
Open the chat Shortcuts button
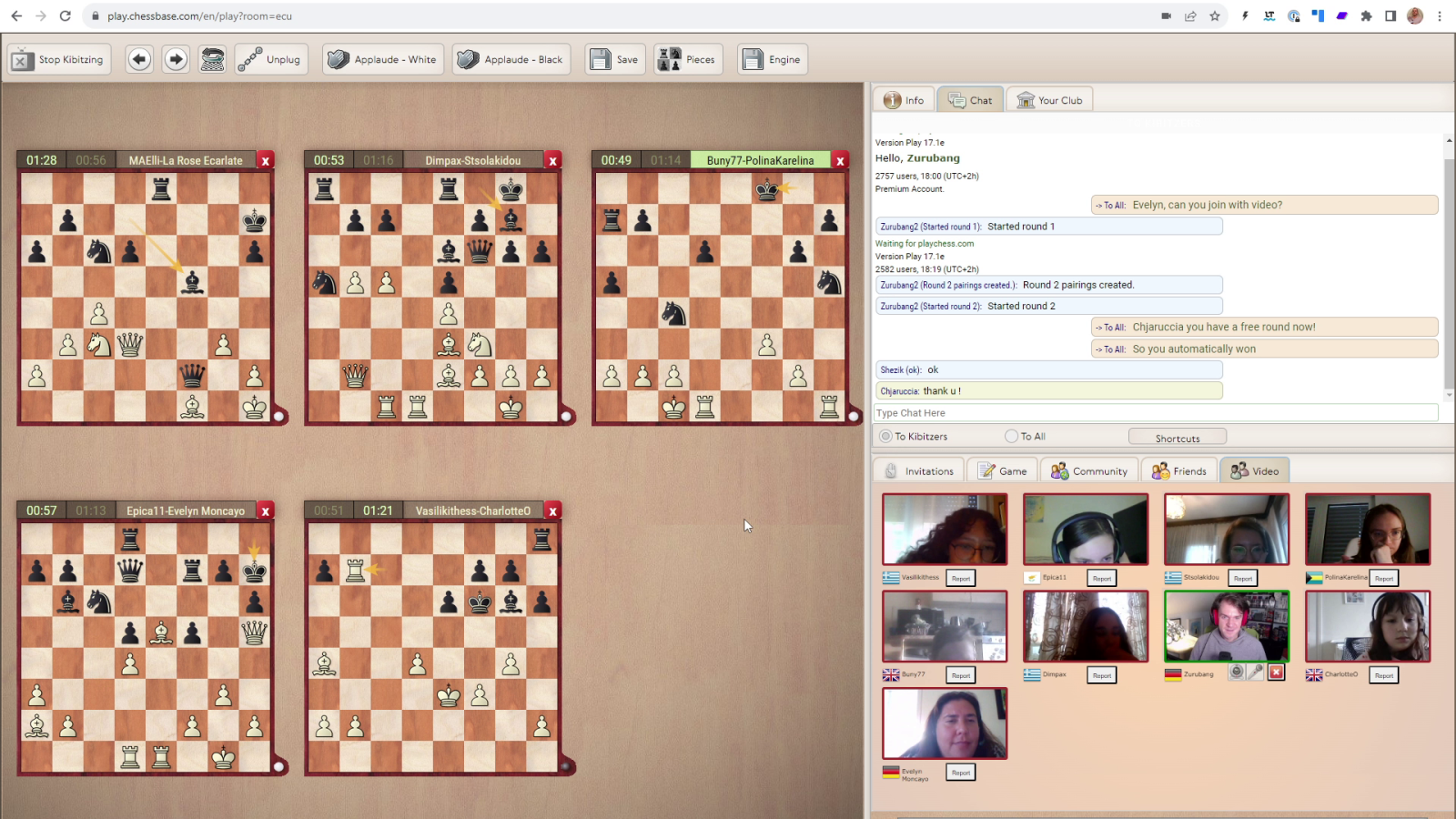(x=1178, y=438)
